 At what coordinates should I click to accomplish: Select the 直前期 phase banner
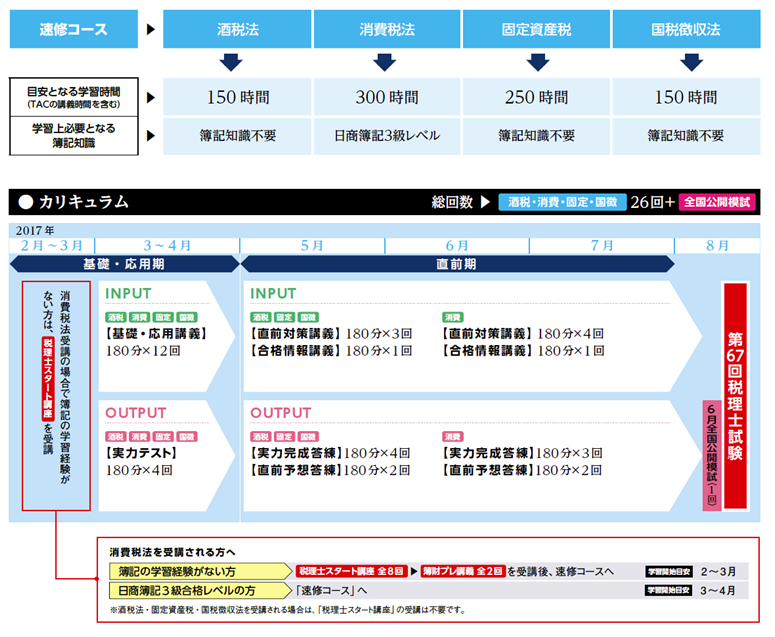click(x=457, y=265)
